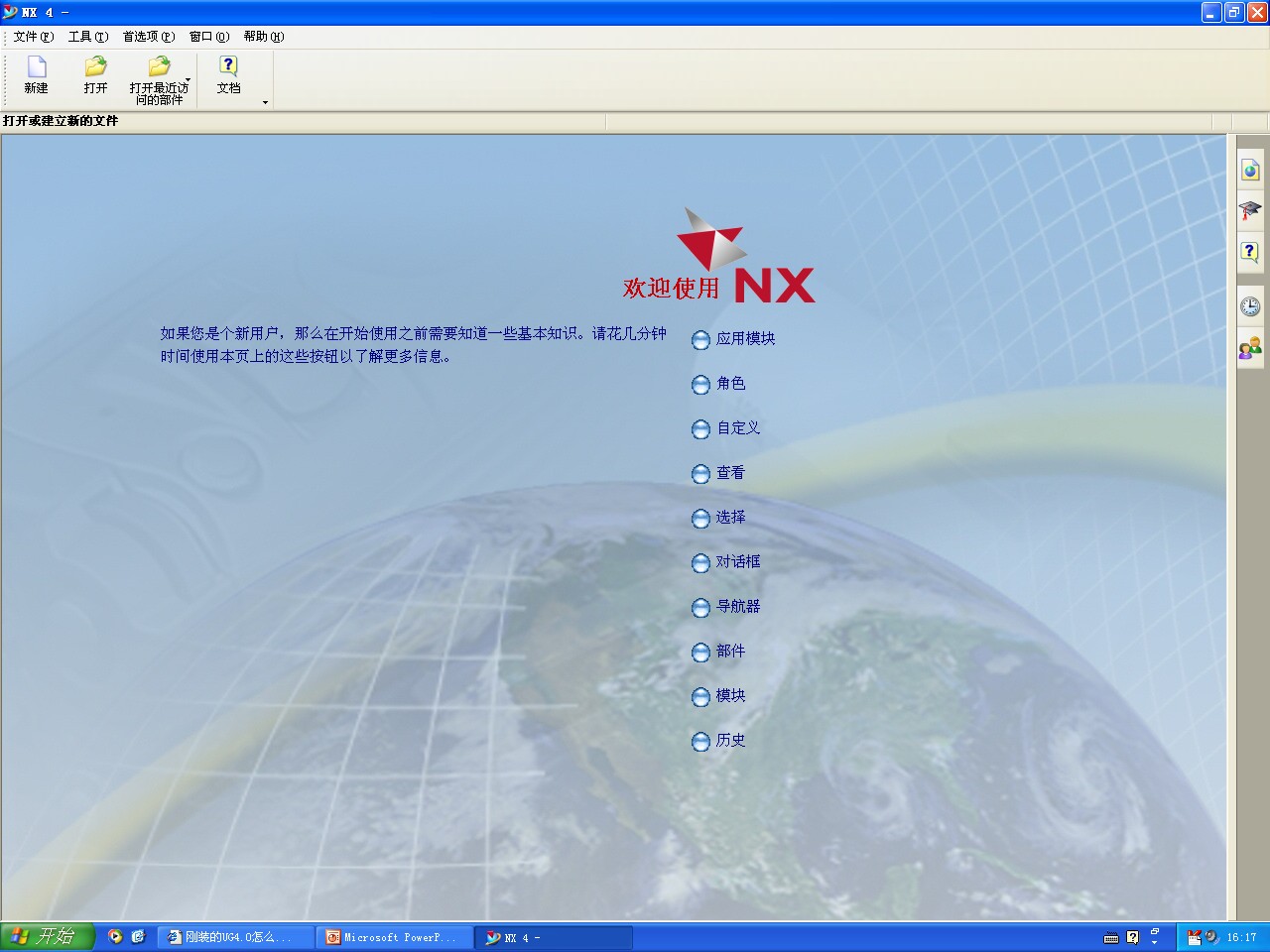Open the help question-mark sidebar tab
The image size is (1270, 952).
tap(1250, 252)
